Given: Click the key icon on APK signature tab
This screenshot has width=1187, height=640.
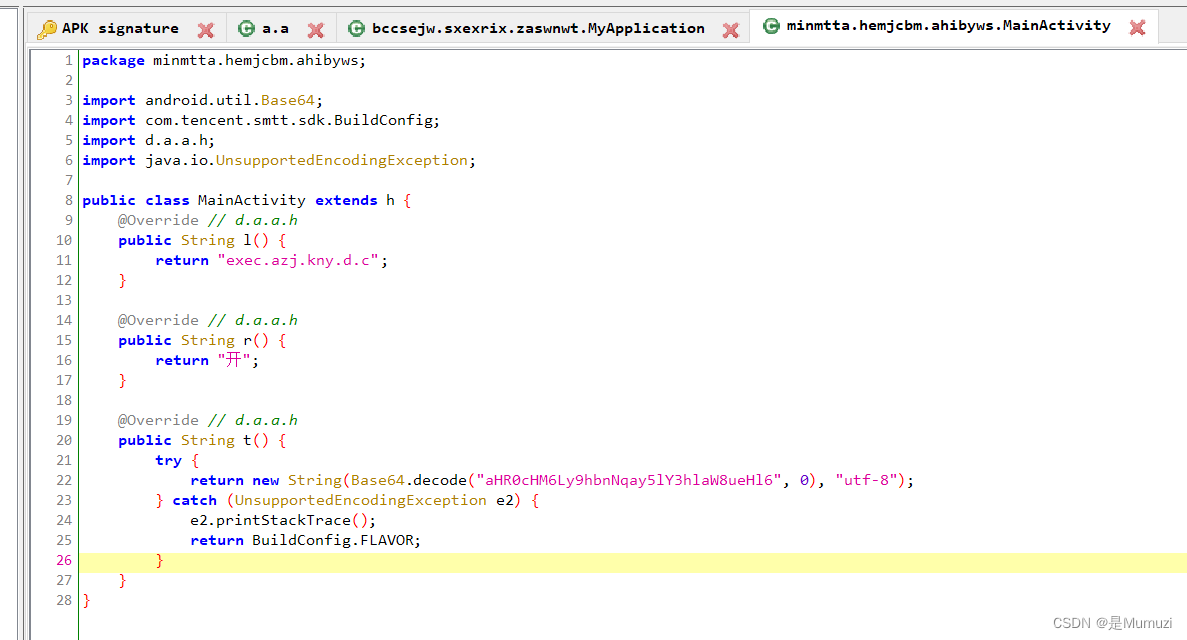Looking at the screenshot, I should click(x=47, y=28).
